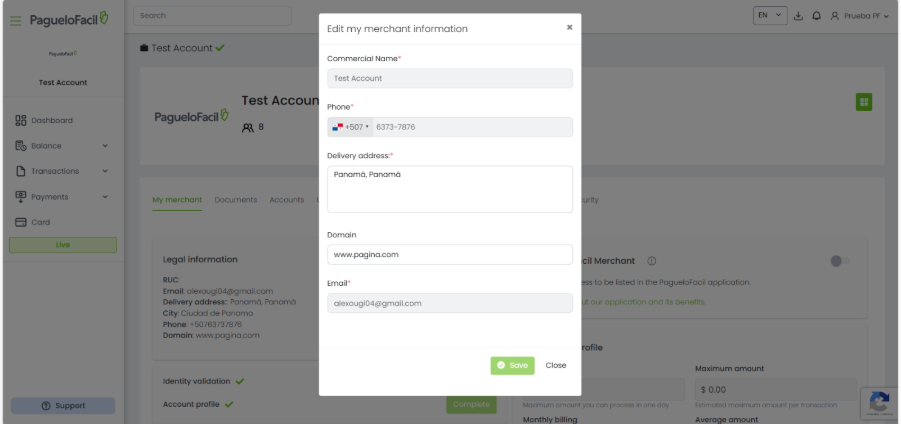Expand the Balance sidebar menu

point(62,146)
